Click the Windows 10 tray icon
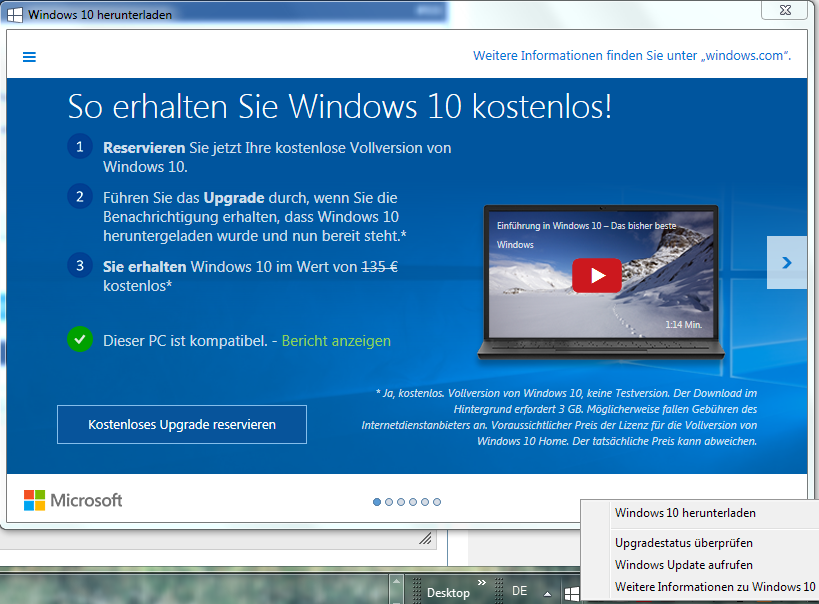 coord(571,593)
